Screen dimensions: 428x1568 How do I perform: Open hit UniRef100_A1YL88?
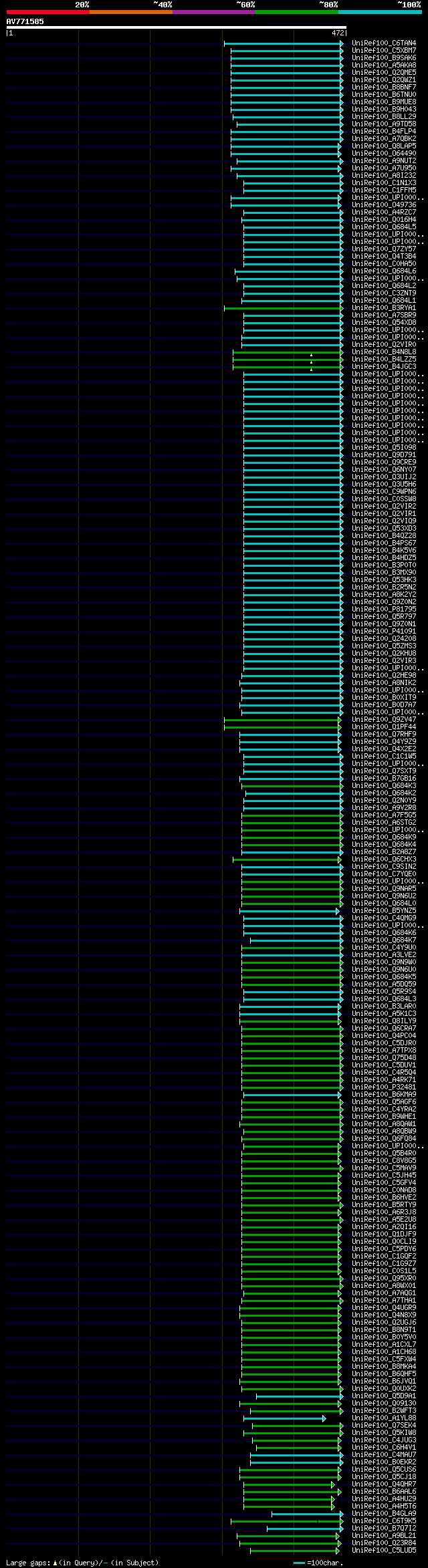click(384, 1418)
